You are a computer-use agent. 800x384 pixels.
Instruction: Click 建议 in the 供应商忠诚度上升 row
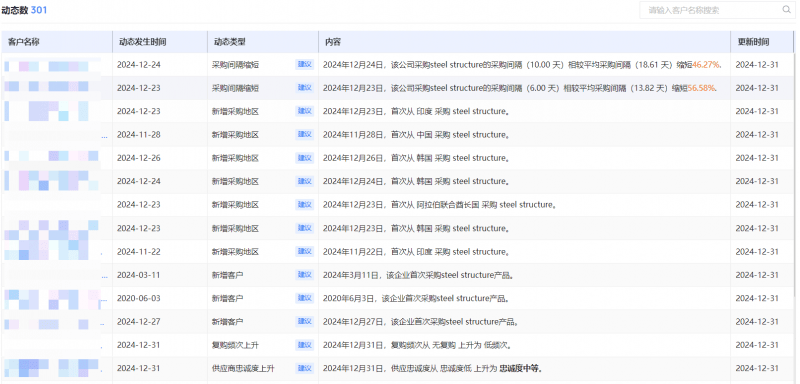click(305, 368)
